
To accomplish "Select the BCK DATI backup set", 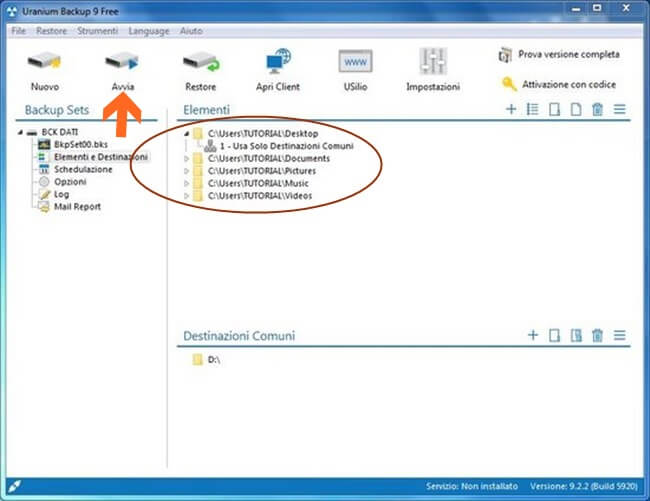I will [x=59, y=132].
